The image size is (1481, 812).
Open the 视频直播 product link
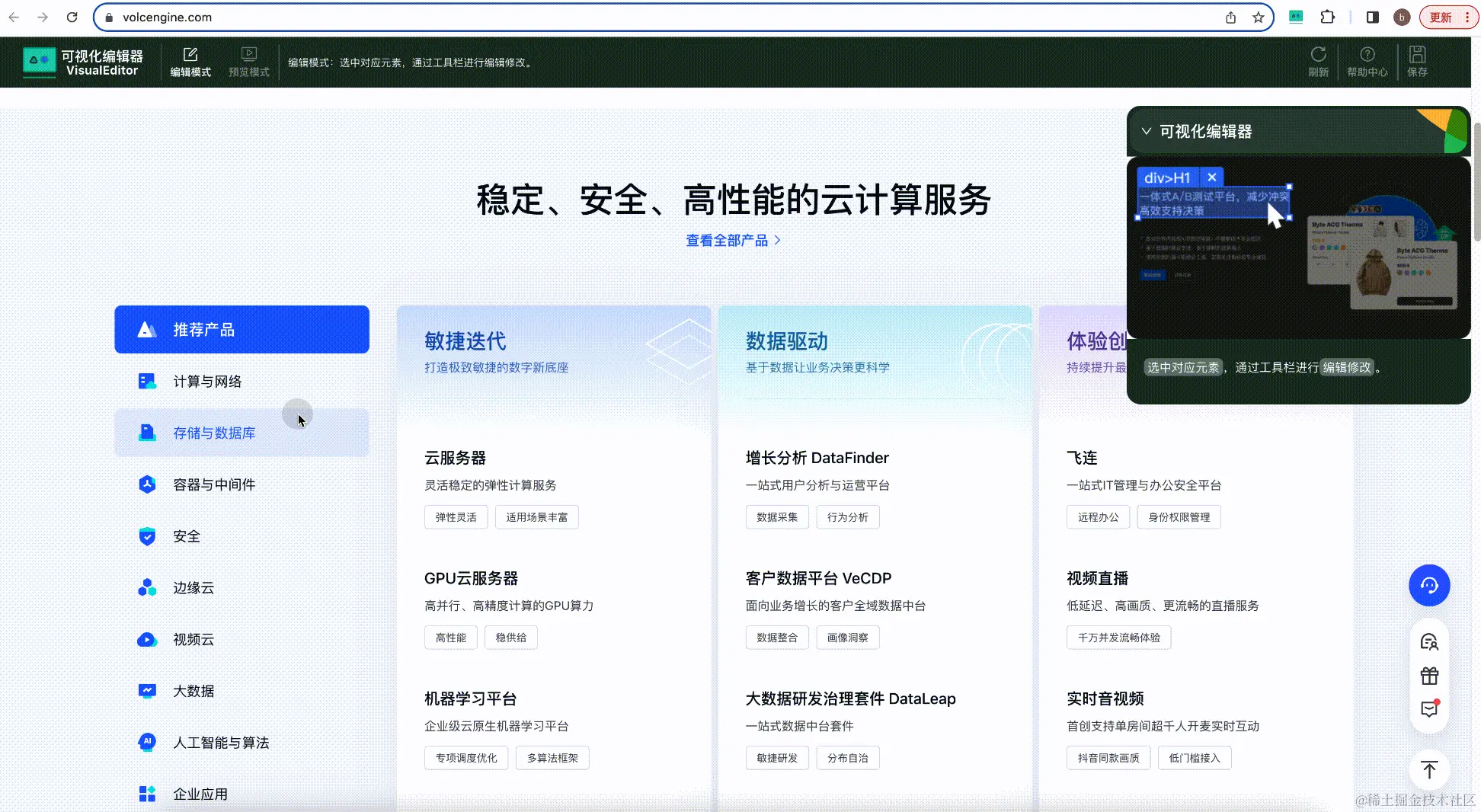[x=1097, y=578]
